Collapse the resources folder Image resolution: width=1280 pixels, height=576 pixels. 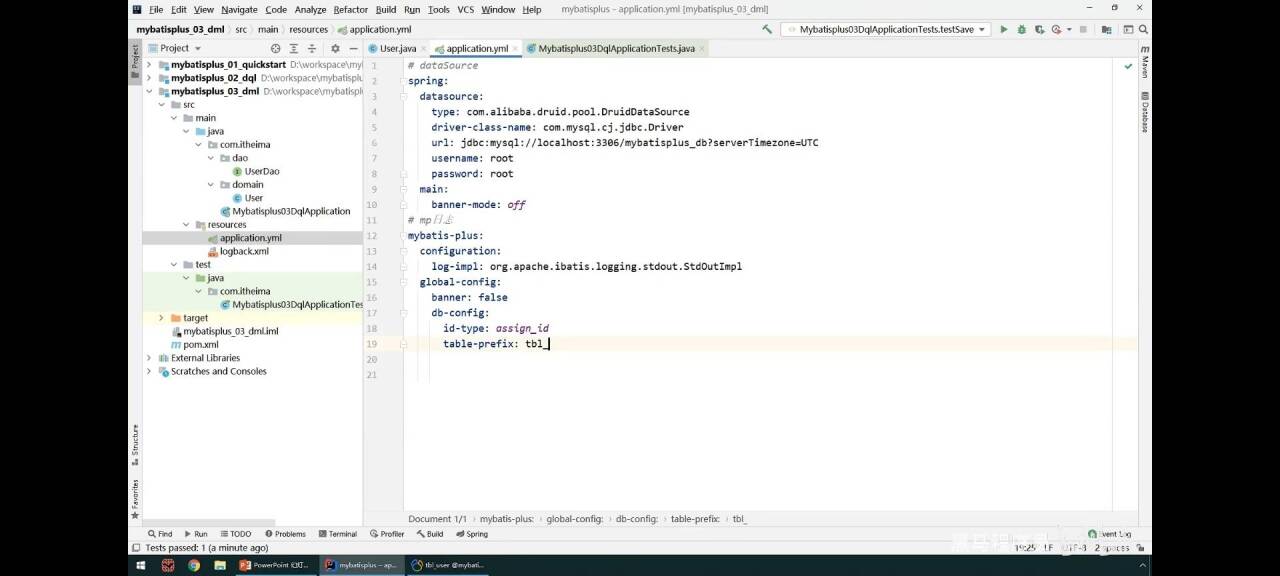(x=186, y=225)
